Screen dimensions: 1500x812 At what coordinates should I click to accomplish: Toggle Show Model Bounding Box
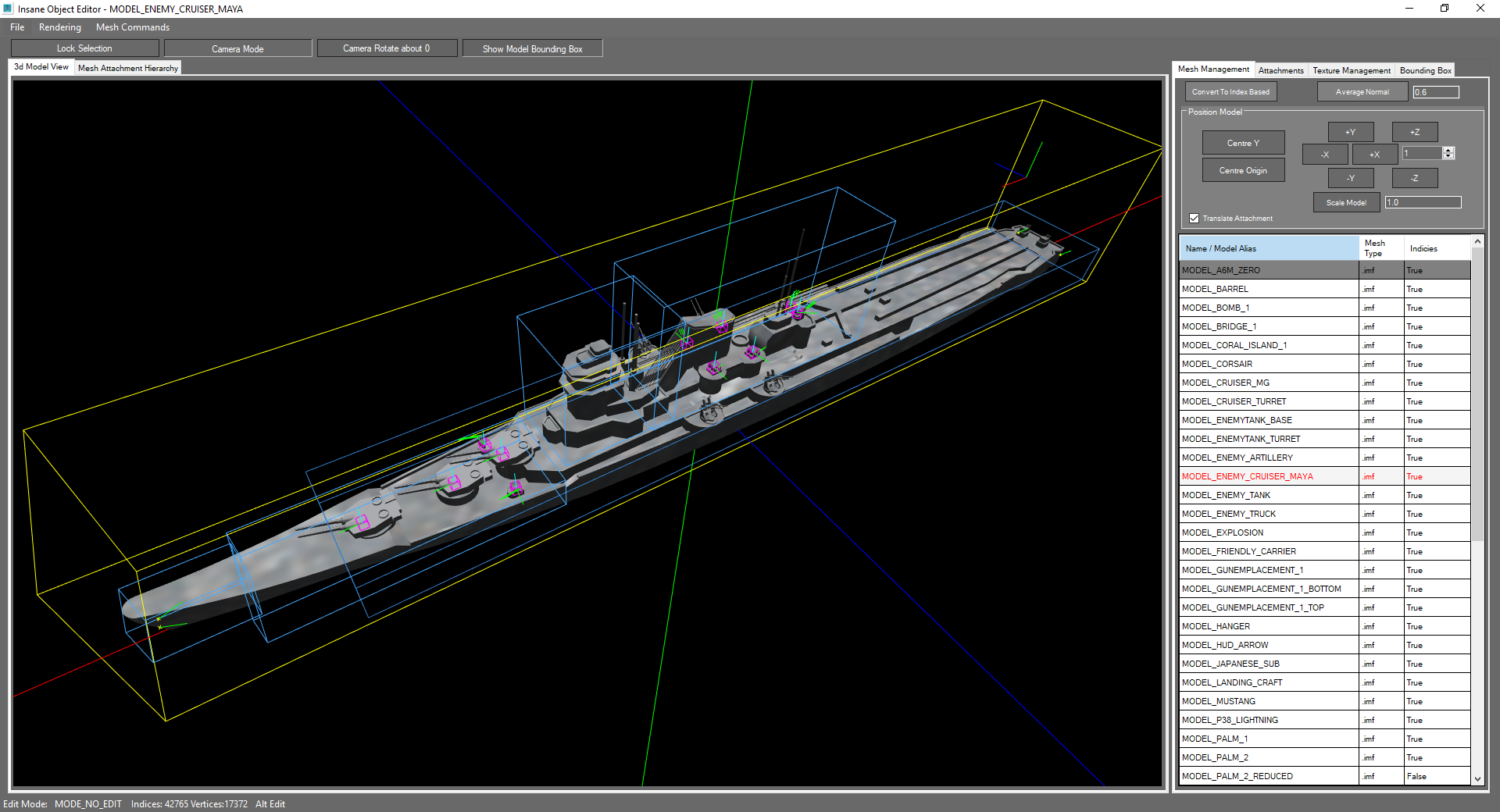pyautogui.click(x=532, y=48)
